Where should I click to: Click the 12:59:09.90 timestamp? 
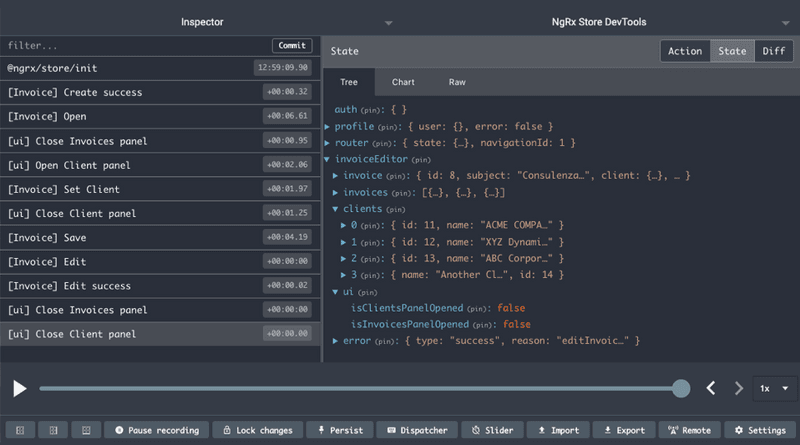(283, 67)
